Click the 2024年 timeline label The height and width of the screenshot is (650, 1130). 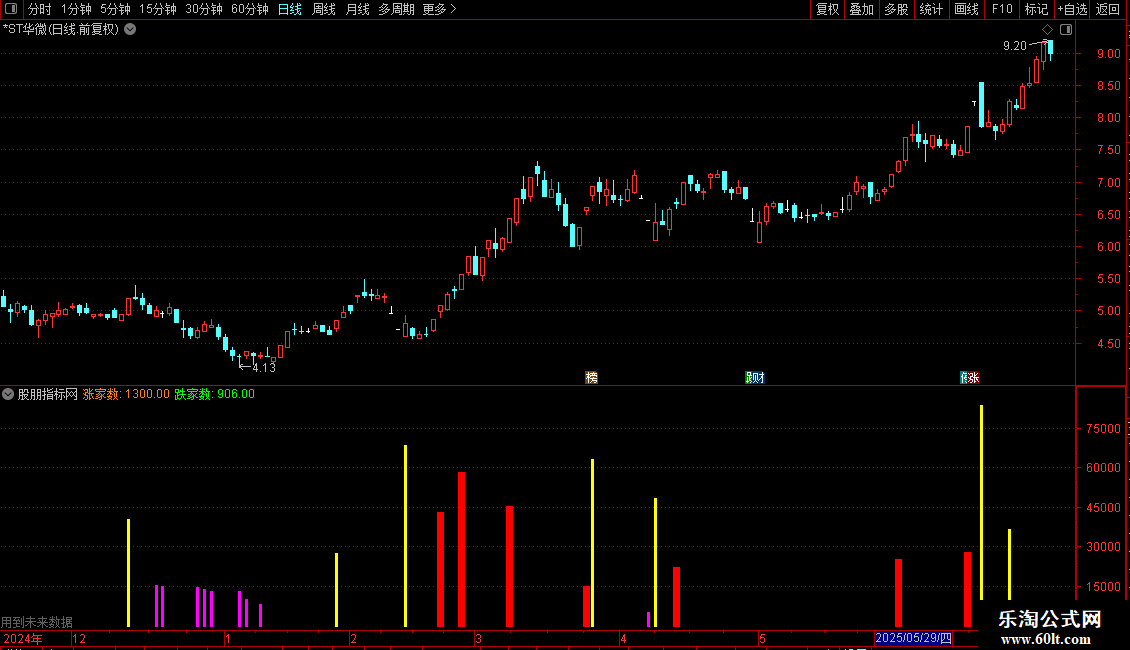[x=23, y=638]
